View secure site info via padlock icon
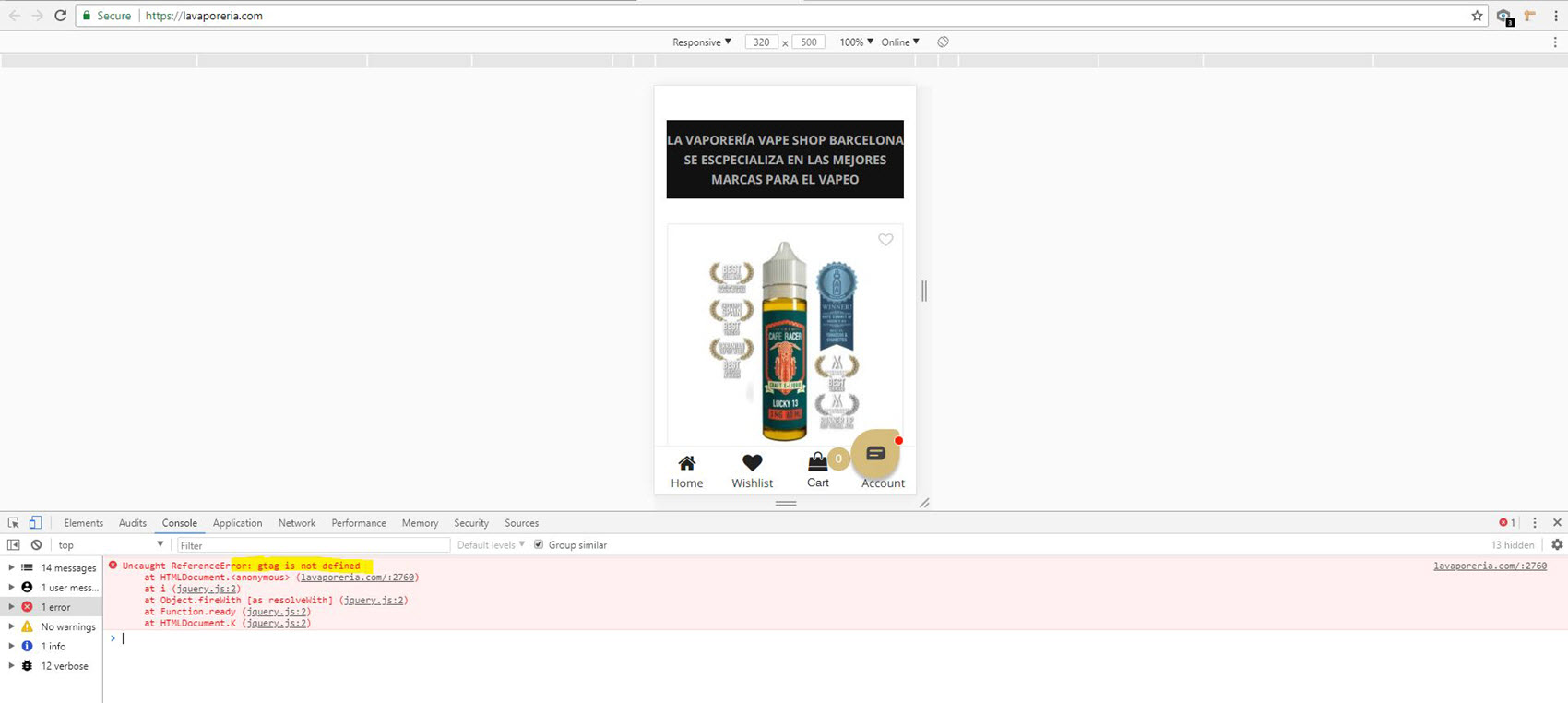This screenshot has width=1568, height=703. (87, 16)
